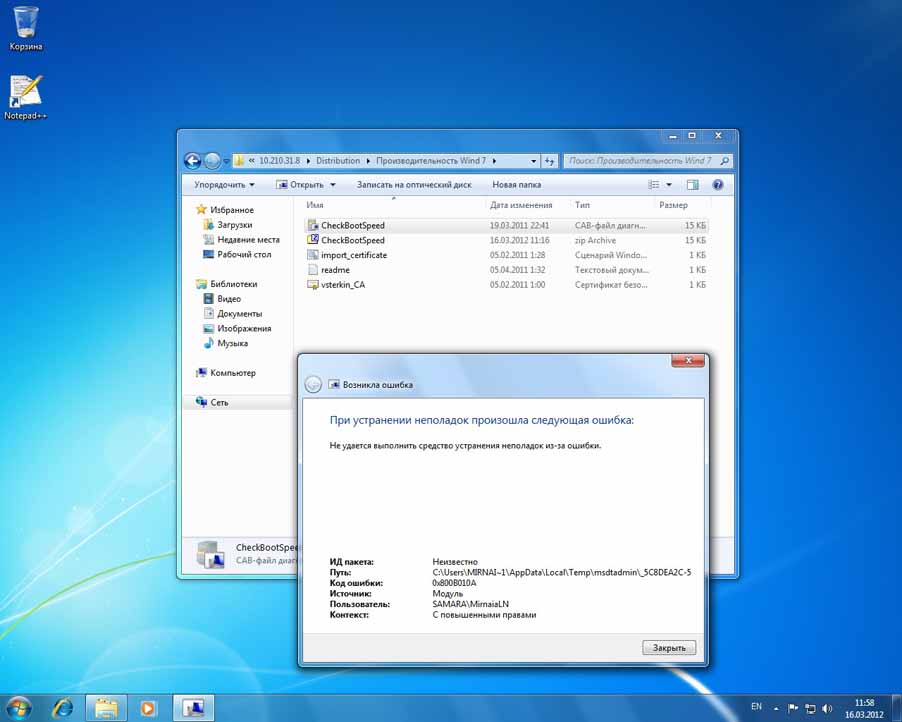This screenshot has width=902, height=722.
Task: Click the Explorer back navigation arrow
Action: point(193,160)
